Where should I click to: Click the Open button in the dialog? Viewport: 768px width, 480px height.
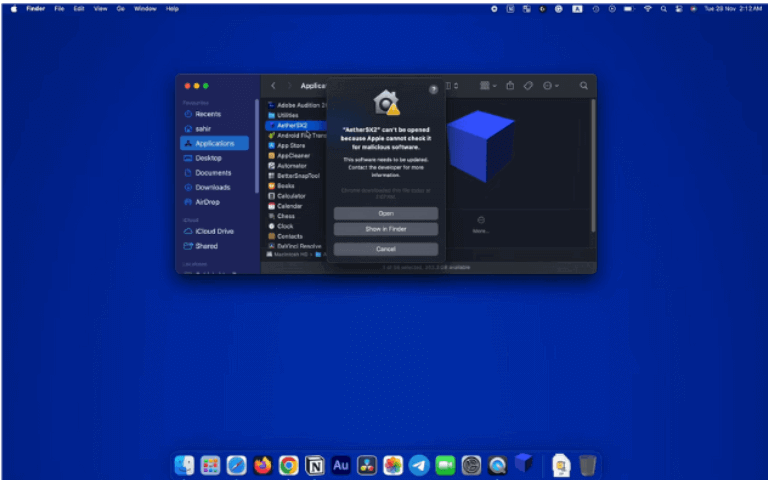coord(386,214)
